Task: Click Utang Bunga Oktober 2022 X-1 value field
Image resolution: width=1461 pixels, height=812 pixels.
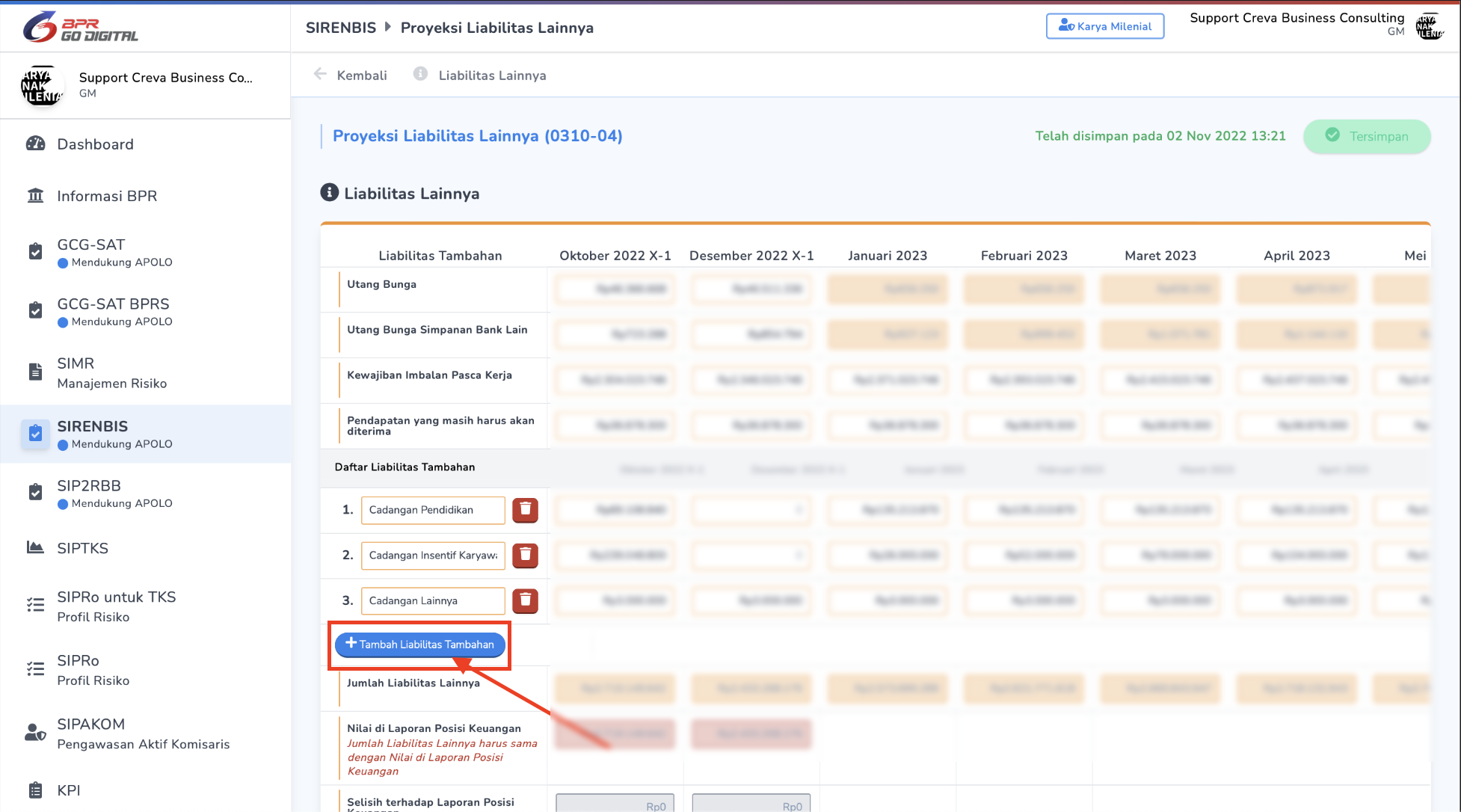Action: 615,289
